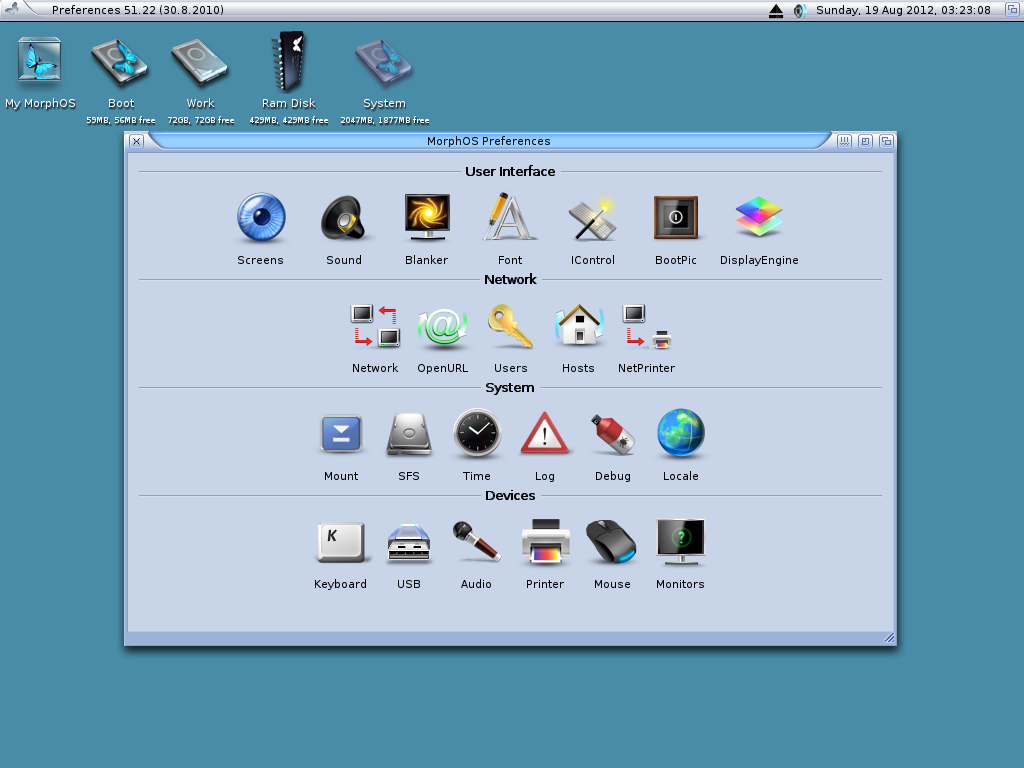
Task: Click the Preferences window depth gadget
Action: pos(886,141)
